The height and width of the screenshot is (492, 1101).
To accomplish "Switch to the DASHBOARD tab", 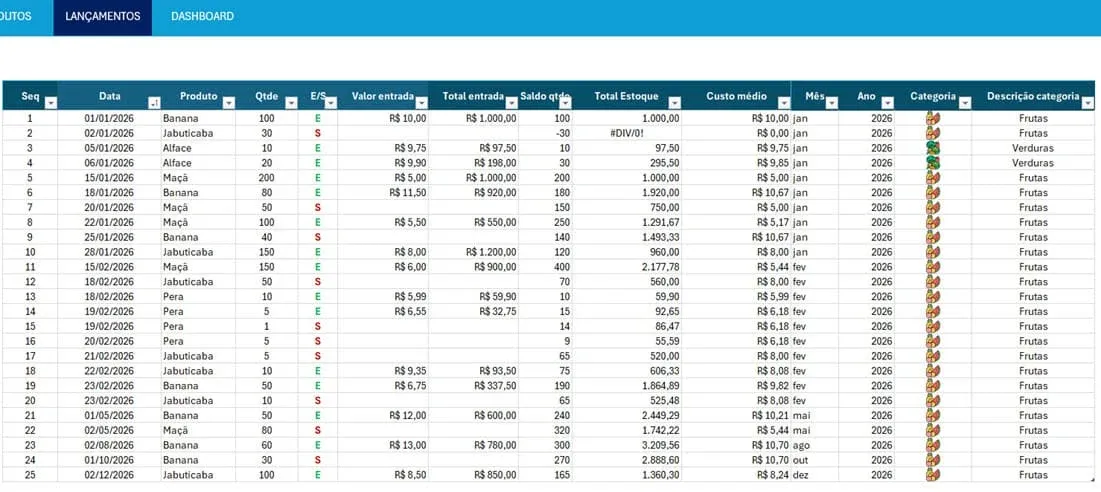I will pos(202,16).
